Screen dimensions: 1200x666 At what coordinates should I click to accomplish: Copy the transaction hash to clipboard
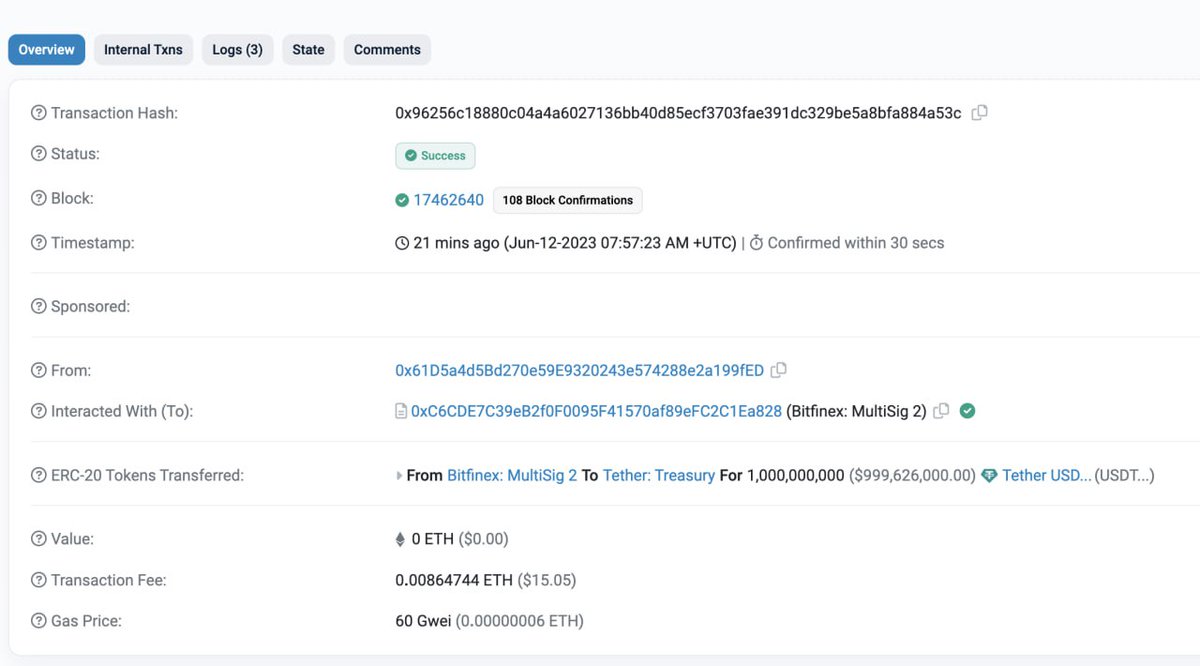click(x=980, y=113)
